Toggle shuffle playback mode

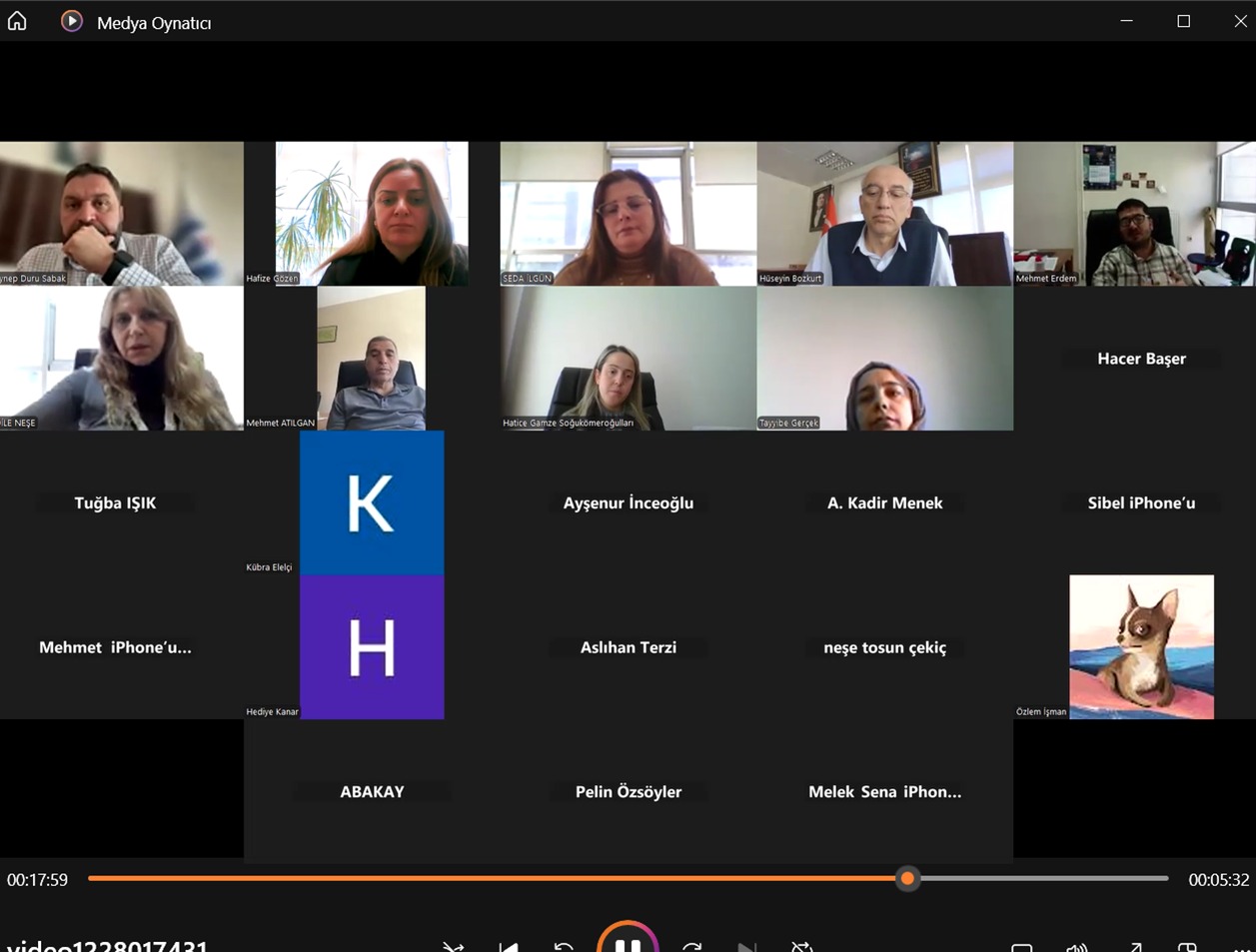coord(454,946)
